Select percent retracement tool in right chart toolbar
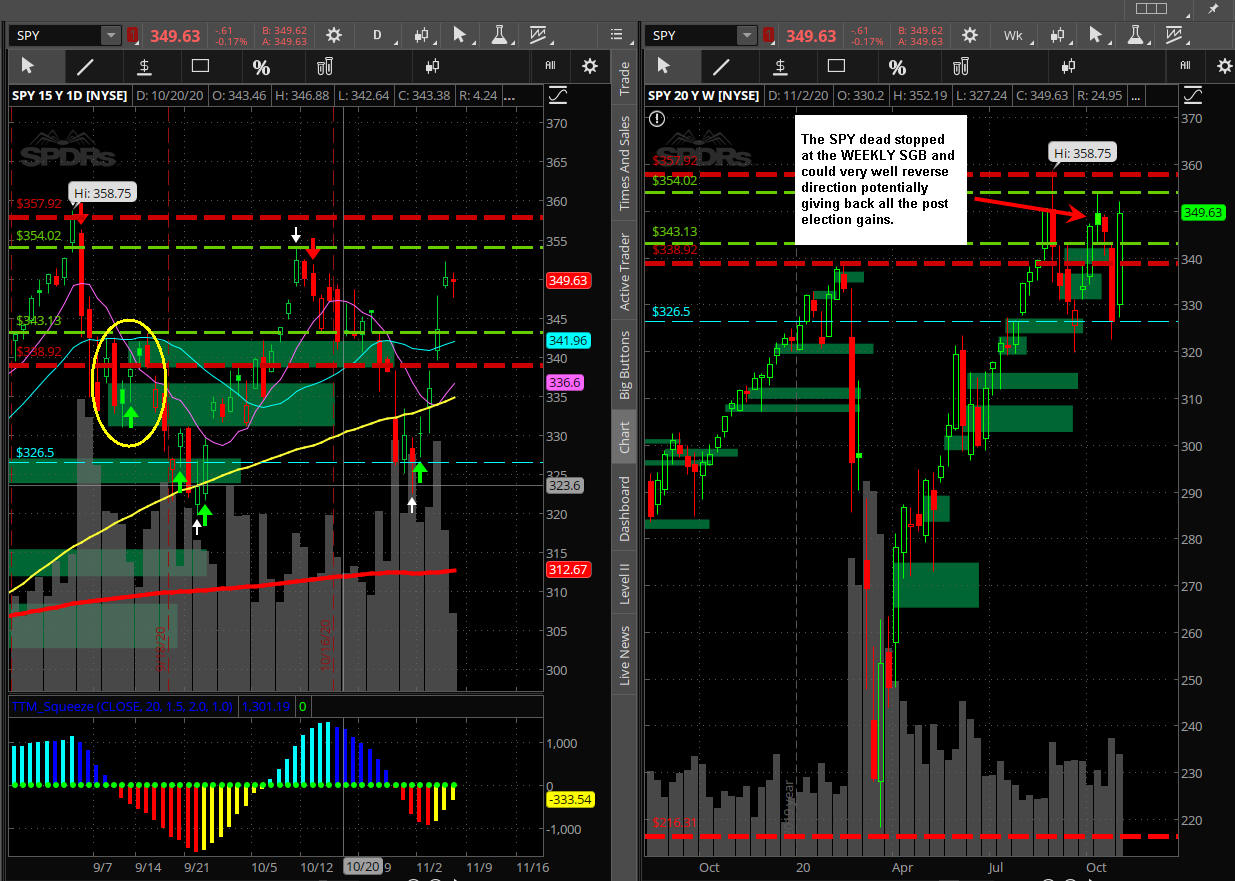Screen dimensions: 1235x881 click(897, 67)
